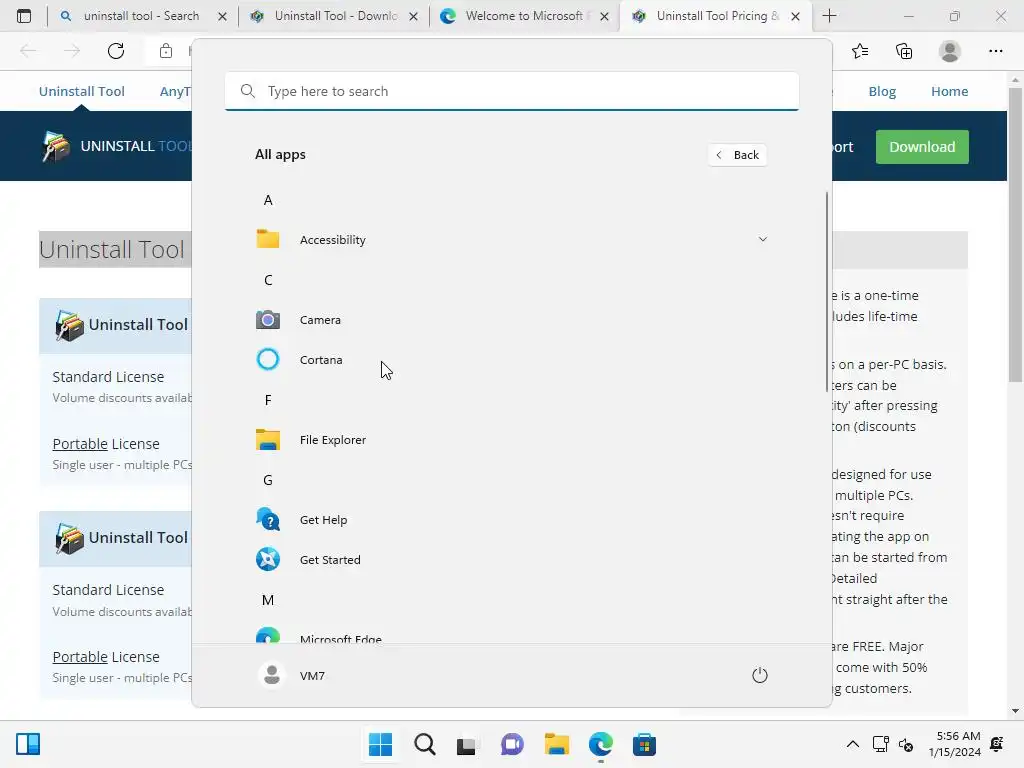Switch to Microsoft Edge on the taskbar
The width and height of the screenshot is (1024, 768).
pos(601,744)
